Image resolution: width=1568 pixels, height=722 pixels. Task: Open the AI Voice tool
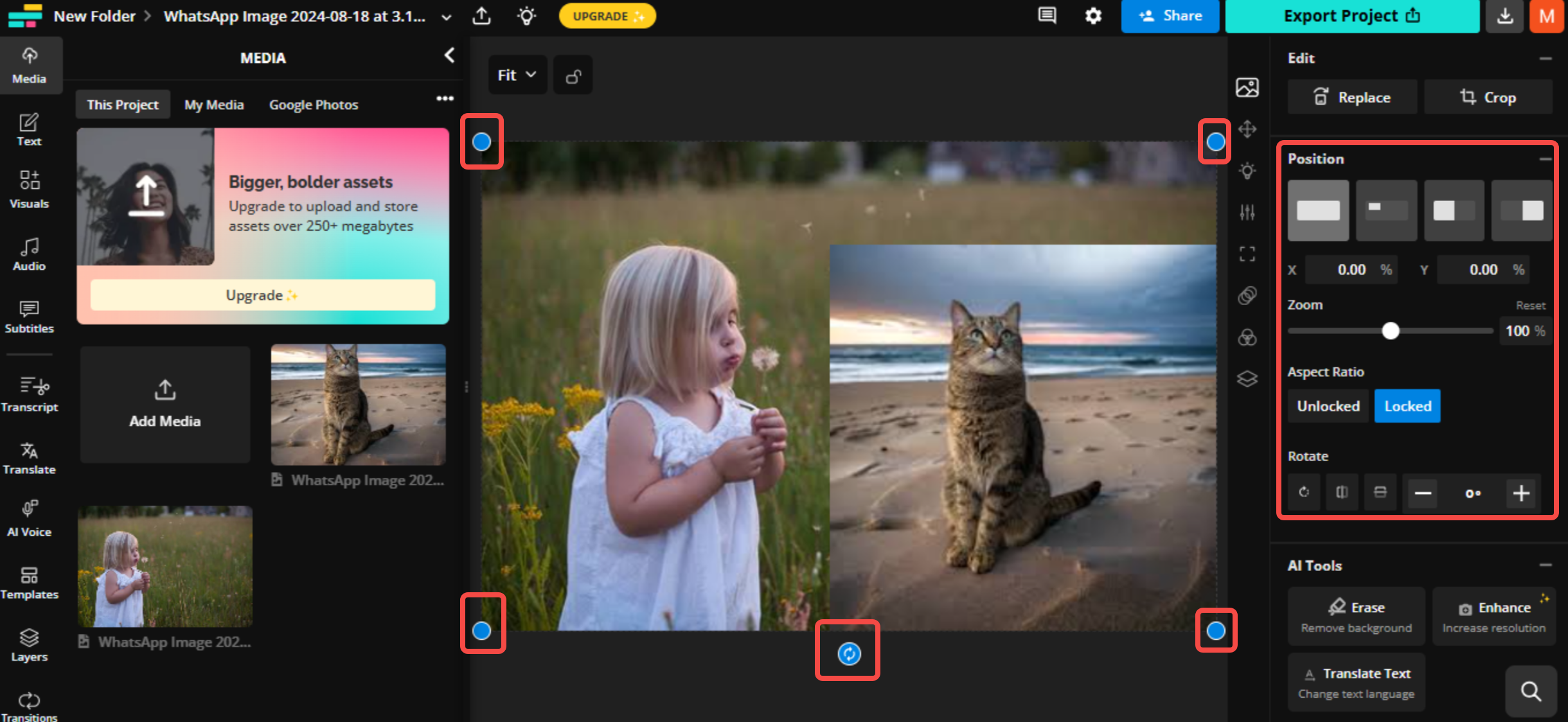point(29,519)
